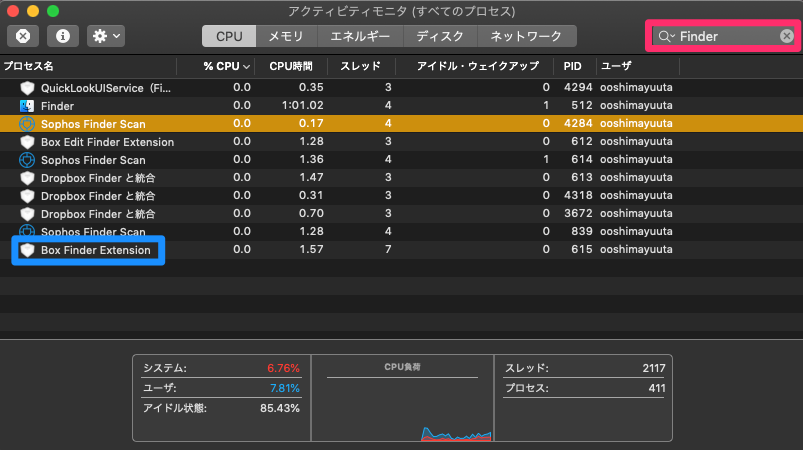
Task: Click user ooshimayuuta in Finder row
Action: coord(636,105)
